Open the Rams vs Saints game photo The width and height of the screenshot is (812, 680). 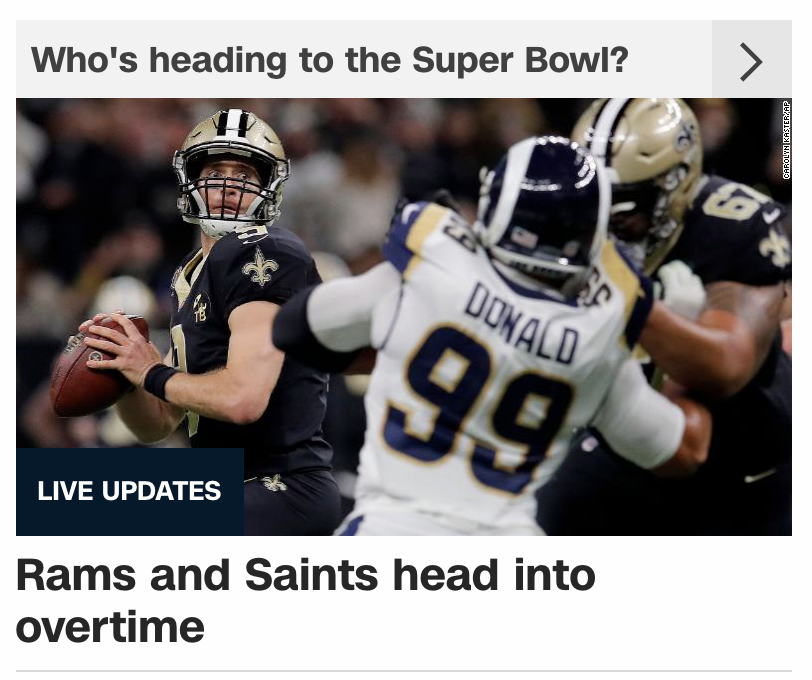click(x=404, y=316)
